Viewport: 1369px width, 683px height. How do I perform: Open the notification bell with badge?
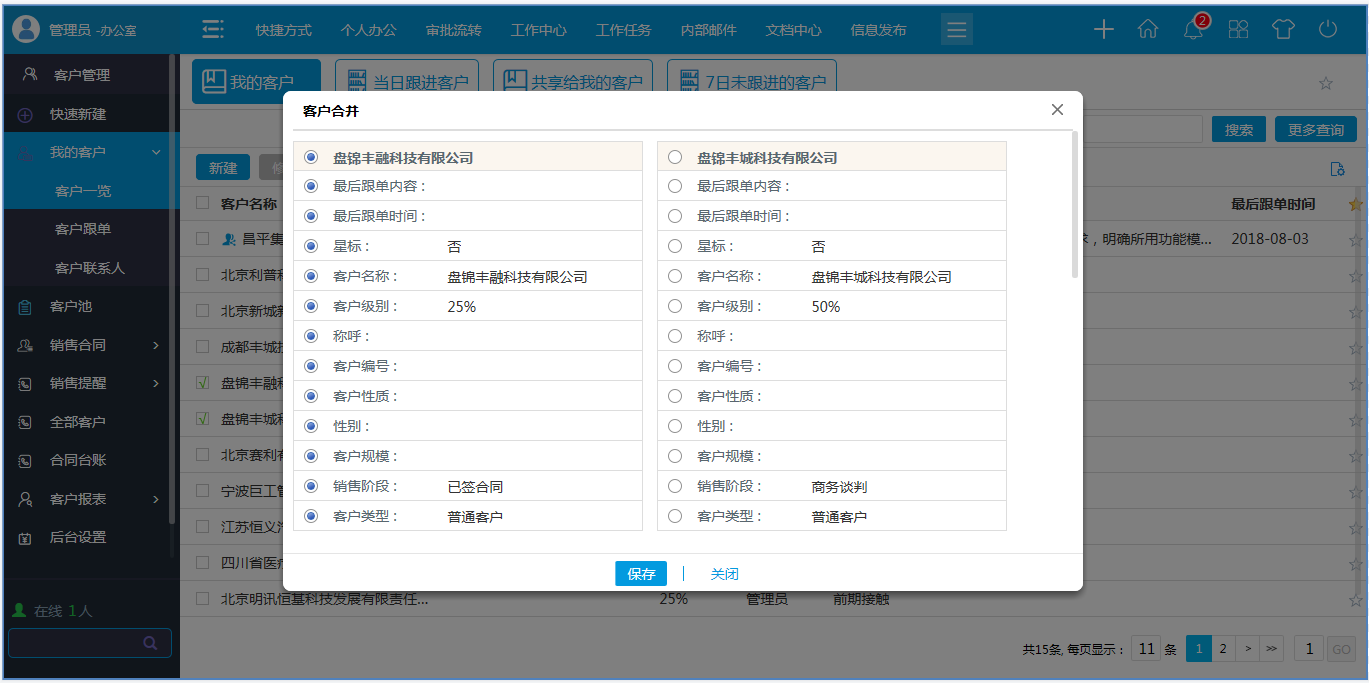click(1193, 29)
